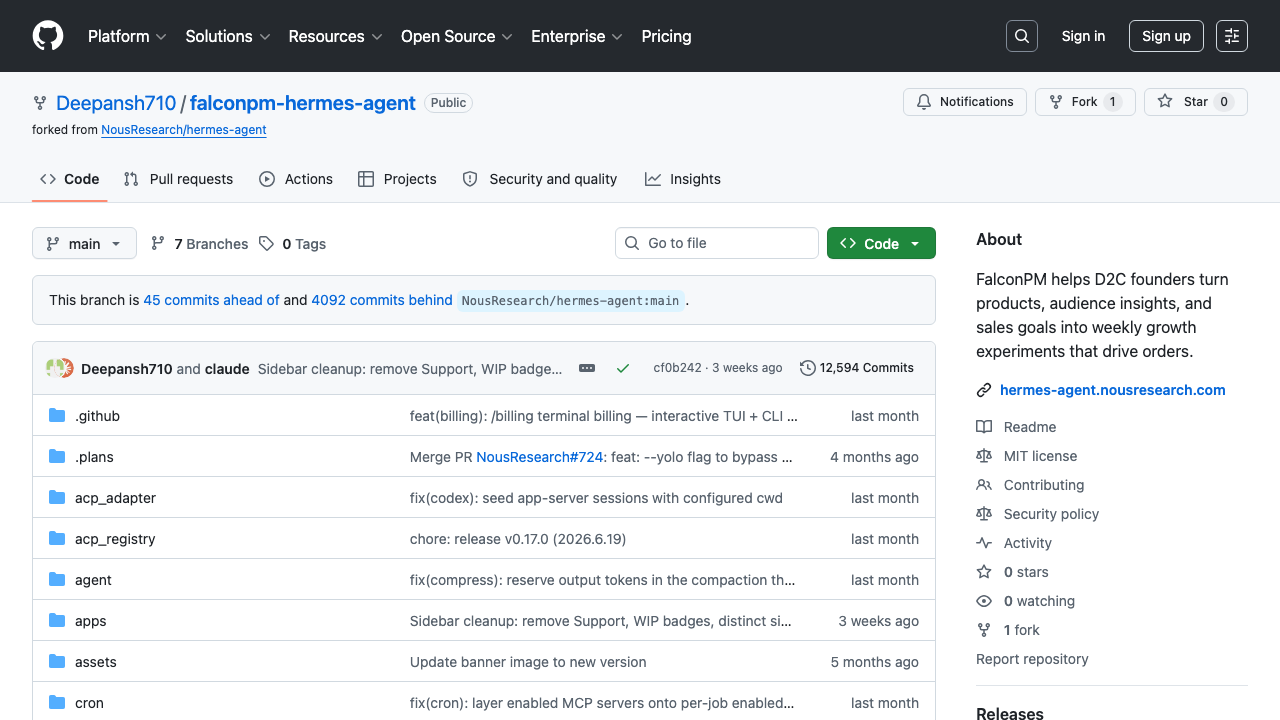
Task: Open the green Code dropdown button
Action: pos(881,243)
